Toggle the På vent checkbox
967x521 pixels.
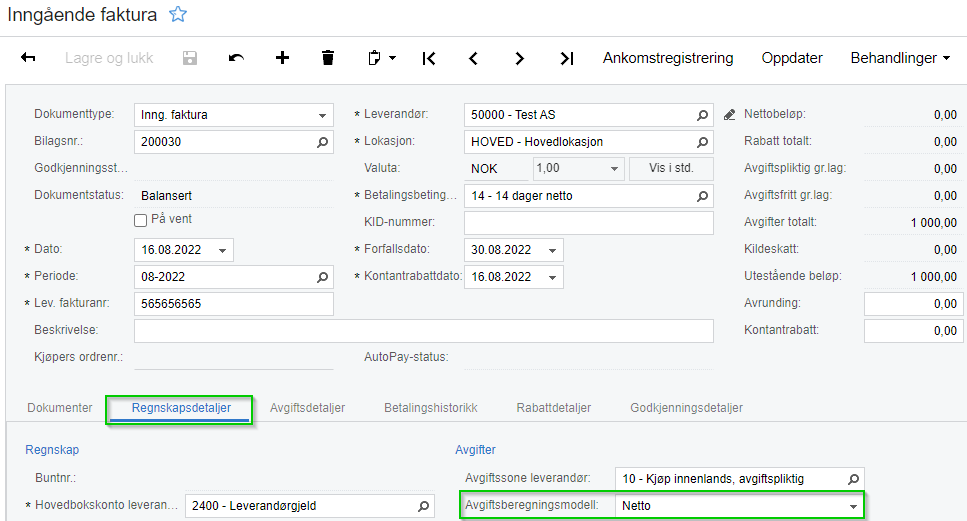pyautogui.click(x=141, y=220)
